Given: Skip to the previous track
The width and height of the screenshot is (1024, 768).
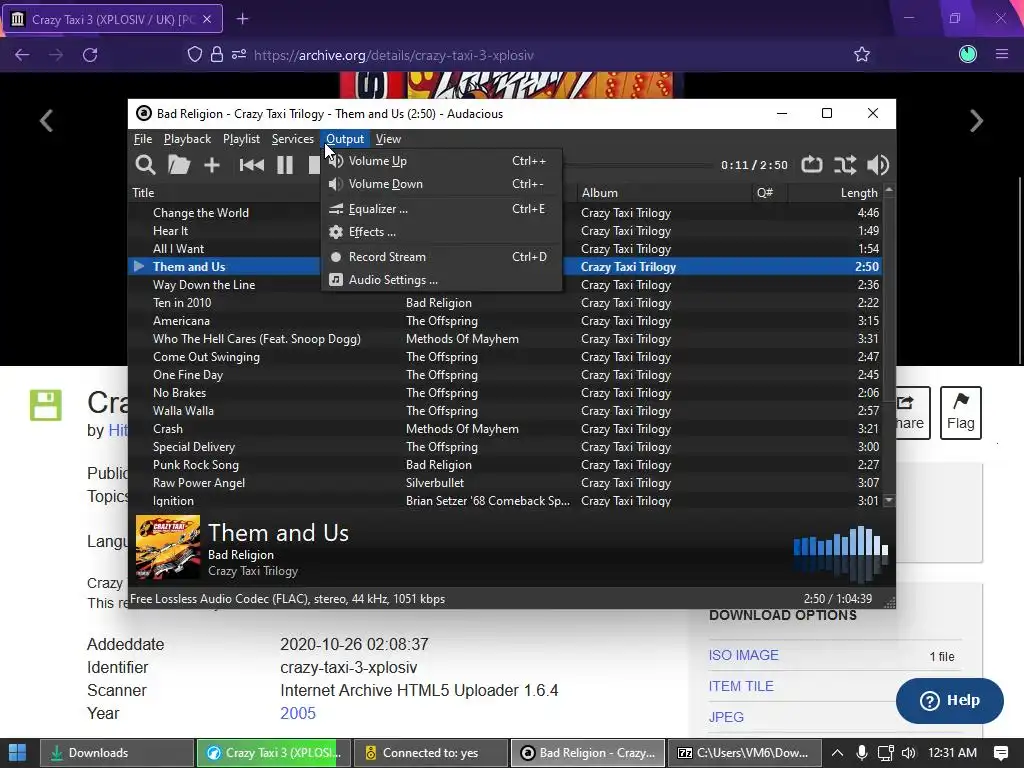Looking at the screenshot, I should pyautogui.click(x=251, y=165).
